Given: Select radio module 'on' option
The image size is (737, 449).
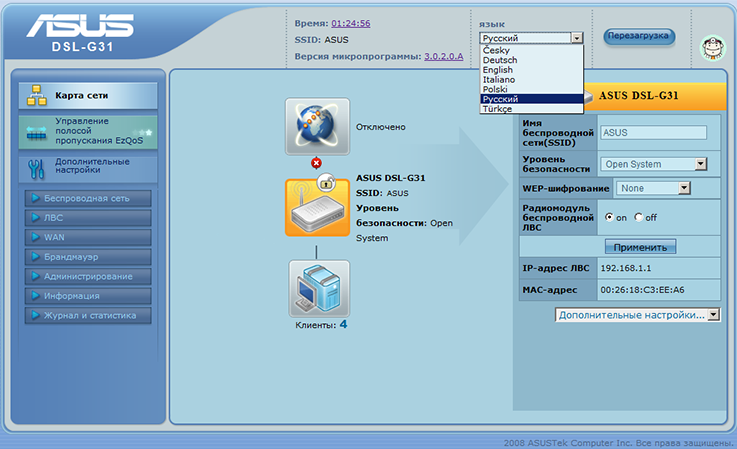Looking at the screenshot, I should click(609, 217).
